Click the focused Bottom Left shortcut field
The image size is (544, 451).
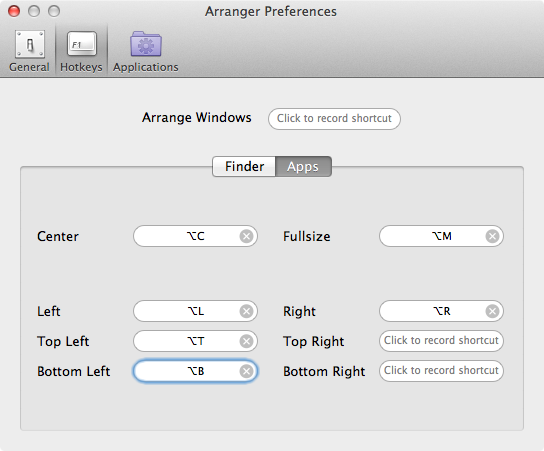pyautogui.click(x=195, y=372)
